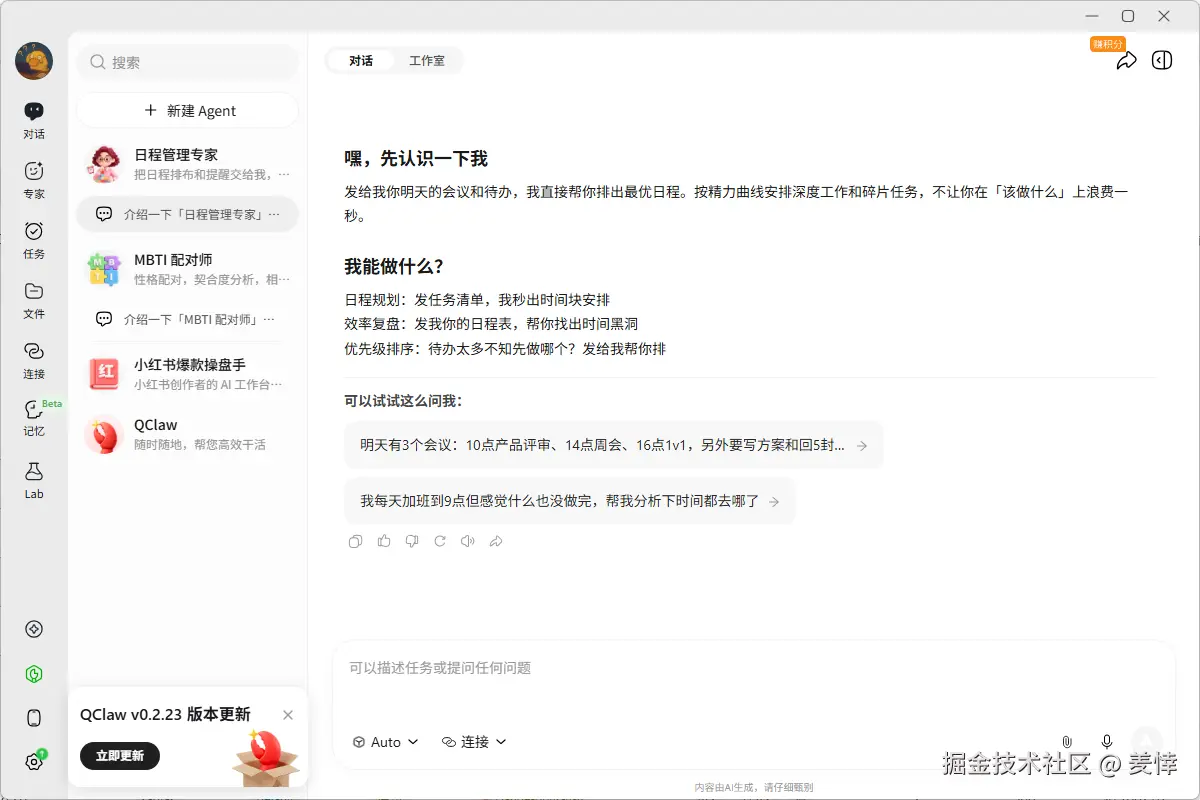The image size is (1200, 800).
Task: Dislike the response with thumbs down
Action: tap(412, 541)
